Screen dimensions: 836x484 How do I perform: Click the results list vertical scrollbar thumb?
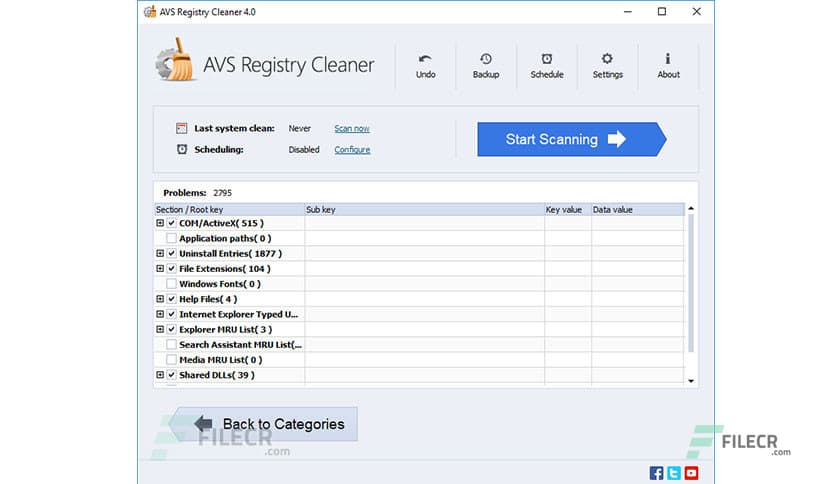(x=691, y=283)
